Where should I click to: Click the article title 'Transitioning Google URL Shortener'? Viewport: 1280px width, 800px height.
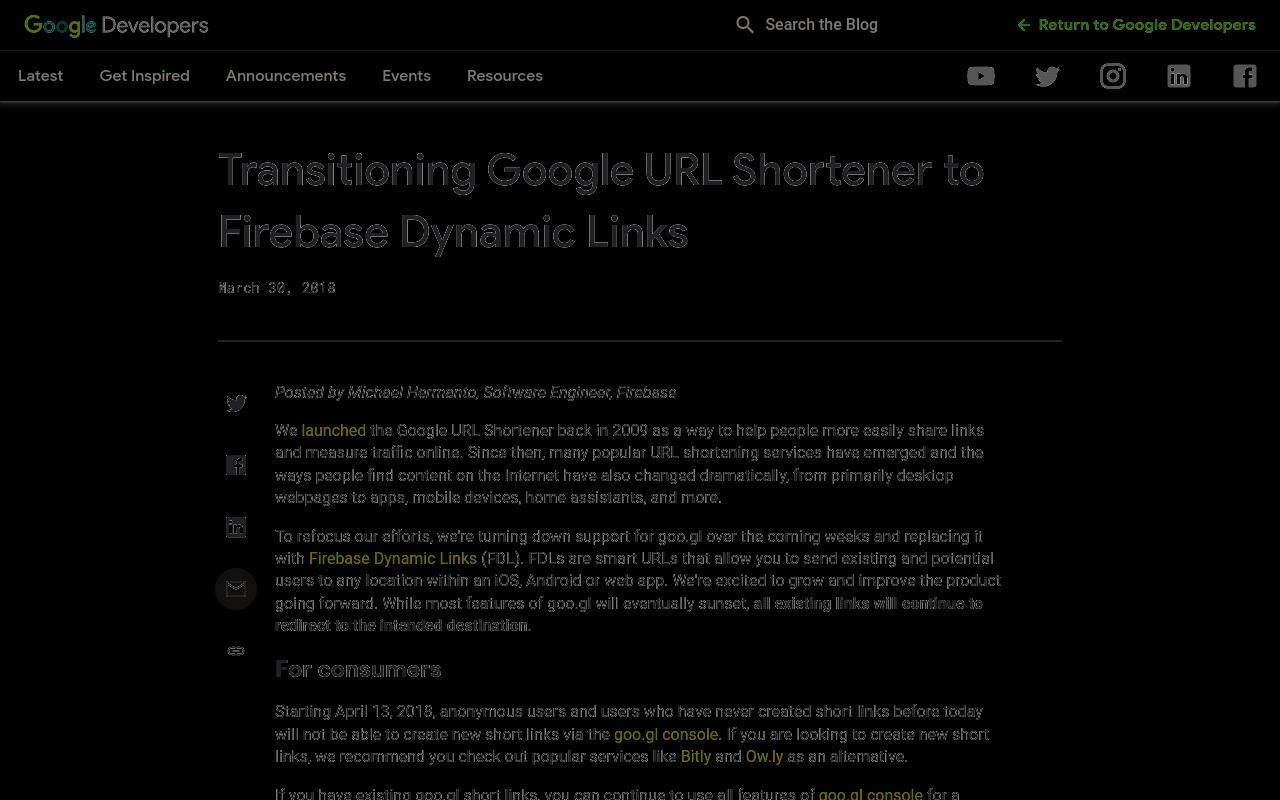601,201
